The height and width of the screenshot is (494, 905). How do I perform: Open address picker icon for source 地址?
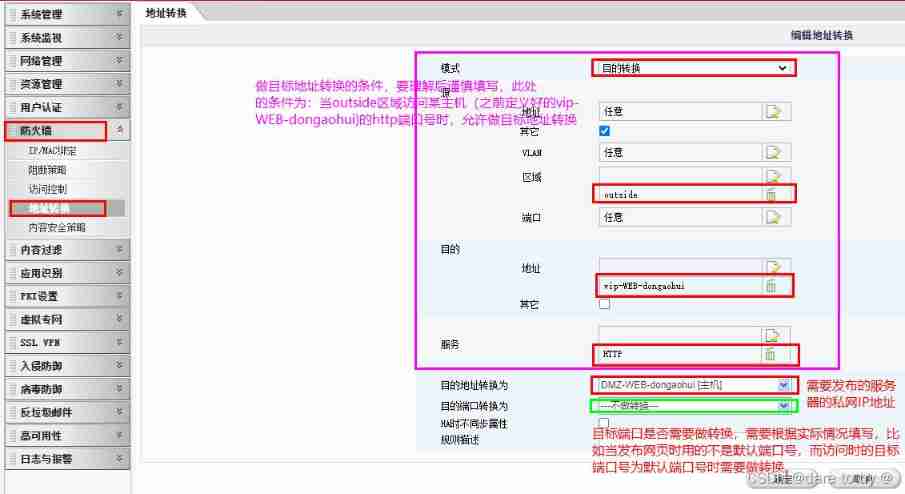click(x=773, y=111)
